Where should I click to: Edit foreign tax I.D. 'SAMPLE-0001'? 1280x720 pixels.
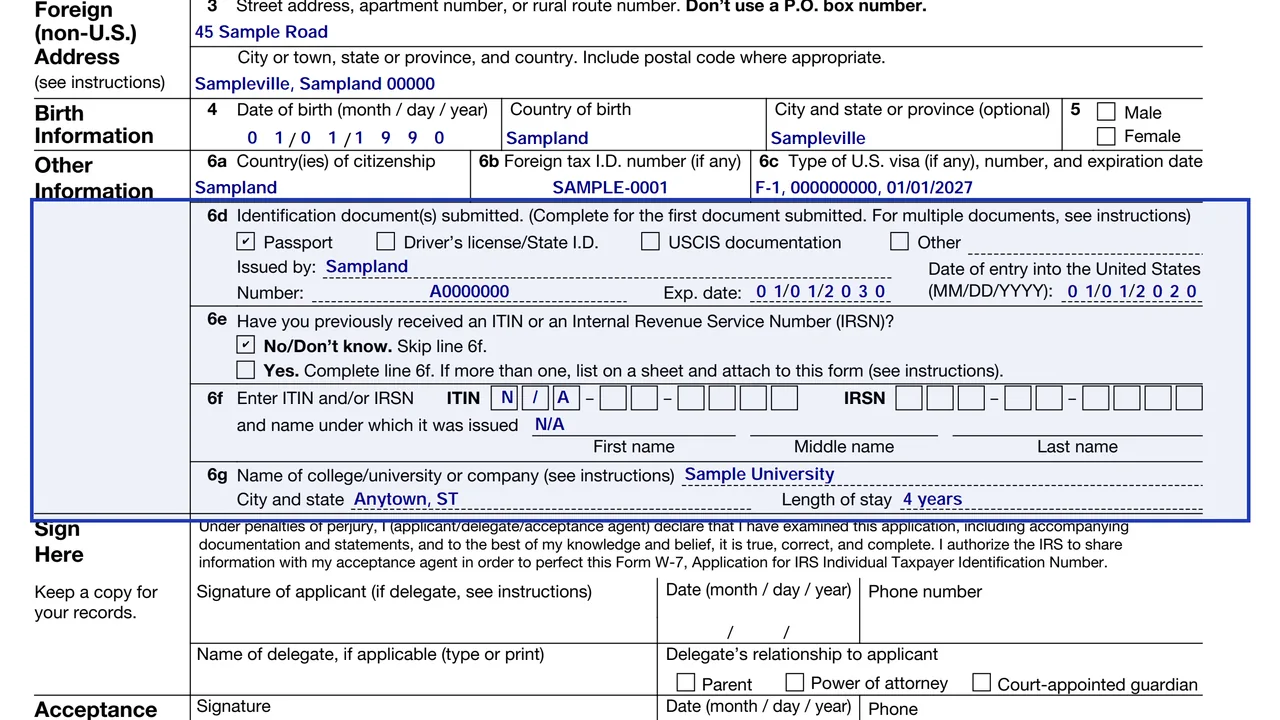point(611,187)
